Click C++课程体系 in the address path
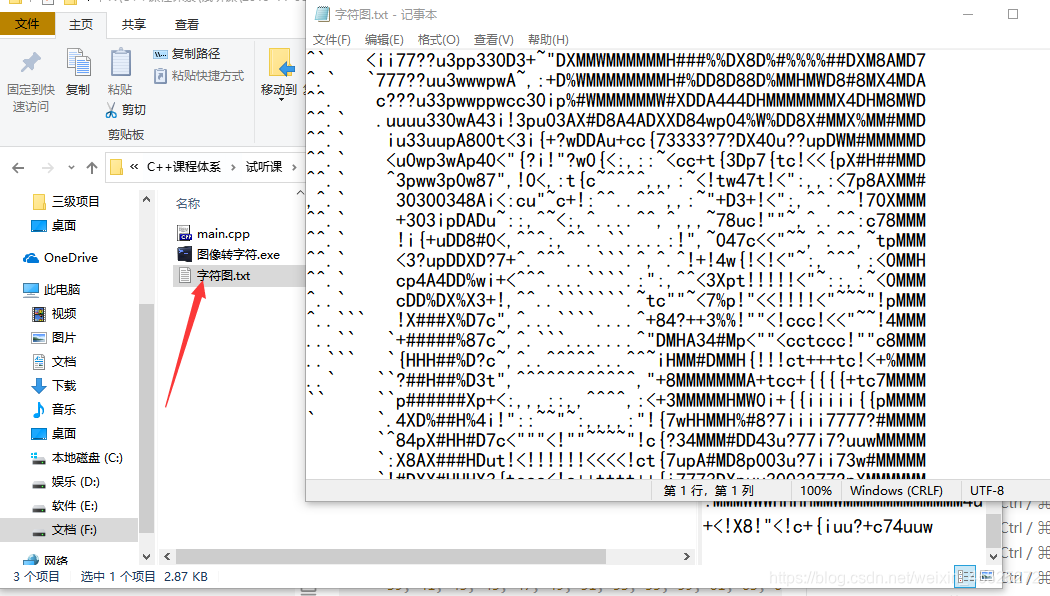 [183, 167]
